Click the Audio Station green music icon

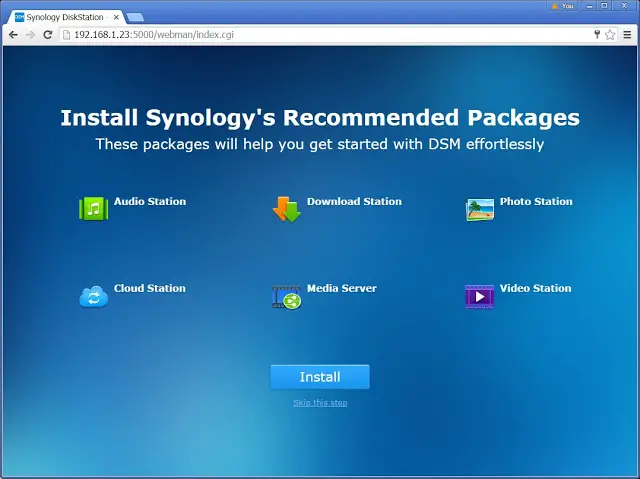pyautogui.click(x=93, y=208)
